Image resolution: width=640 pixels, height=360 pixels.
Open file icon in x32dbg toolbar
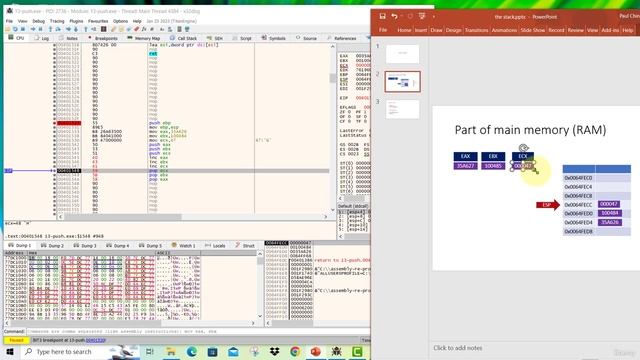pos(7,29)
